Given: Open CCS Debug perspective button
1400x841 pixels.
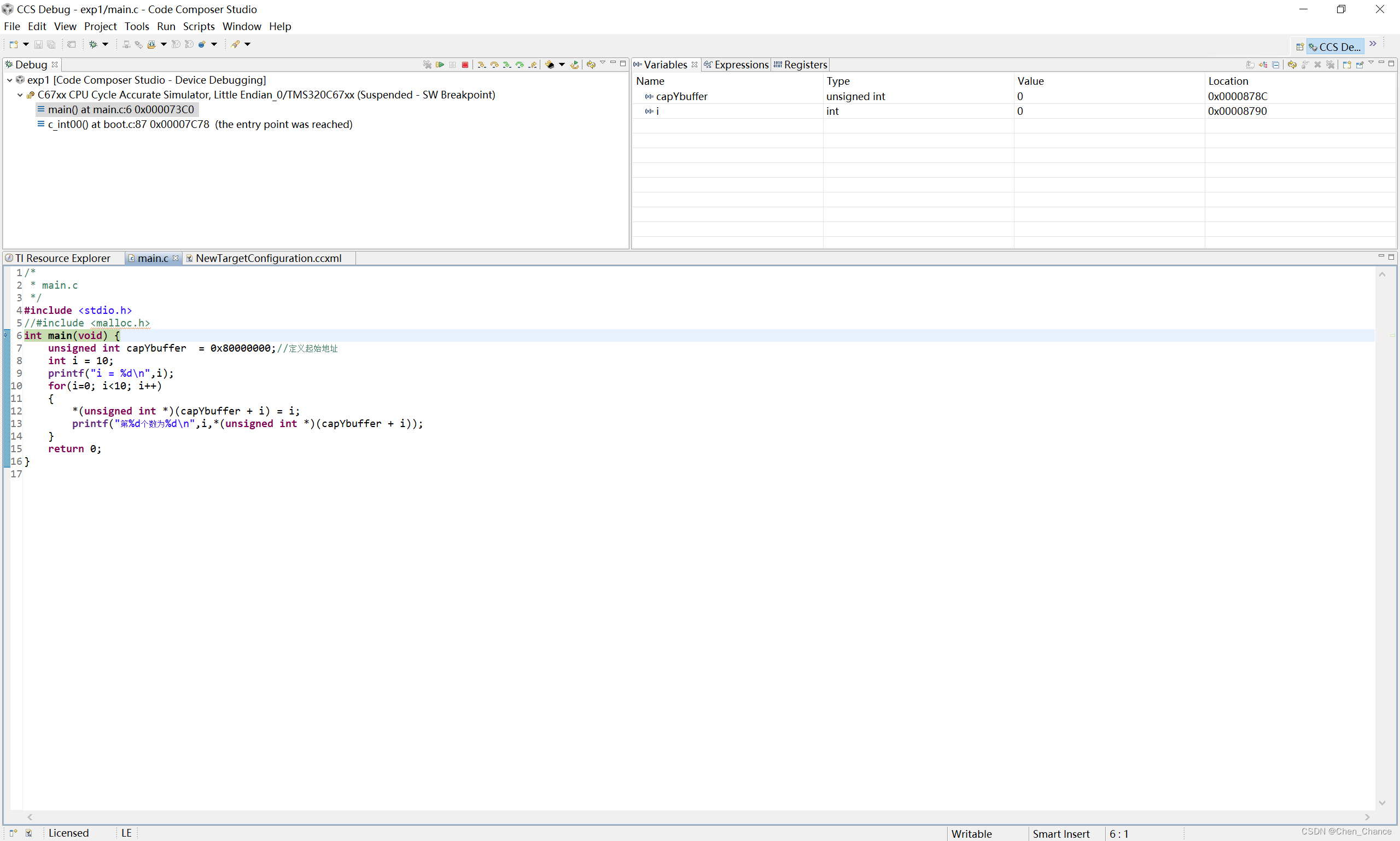Looking at the screenshot, I should point(1335,47).
